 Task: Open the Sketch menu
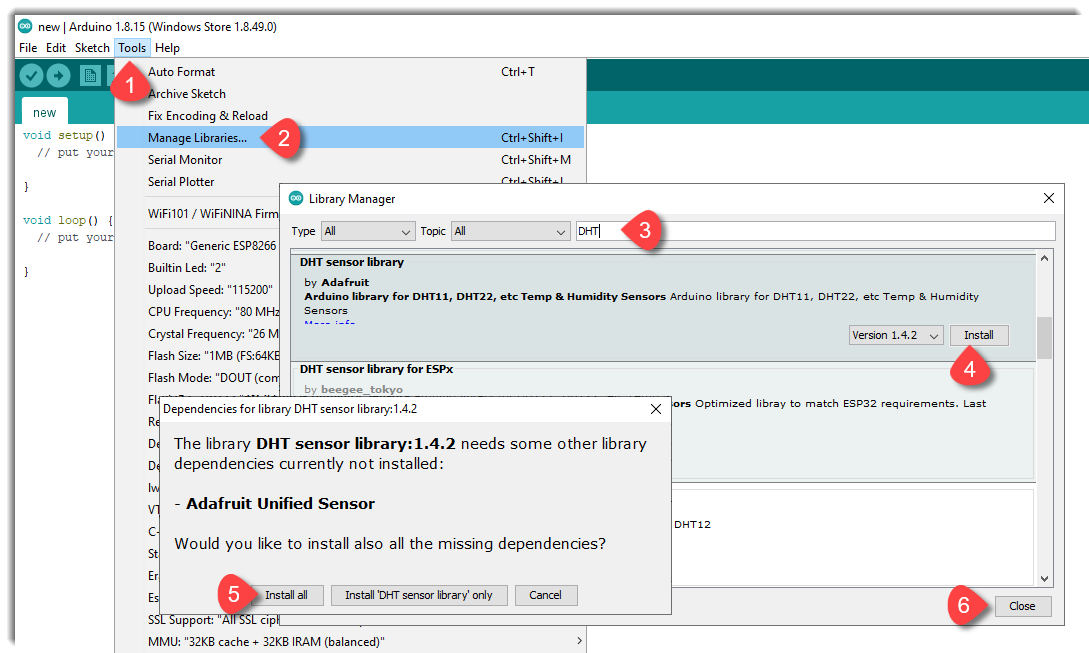92,48
